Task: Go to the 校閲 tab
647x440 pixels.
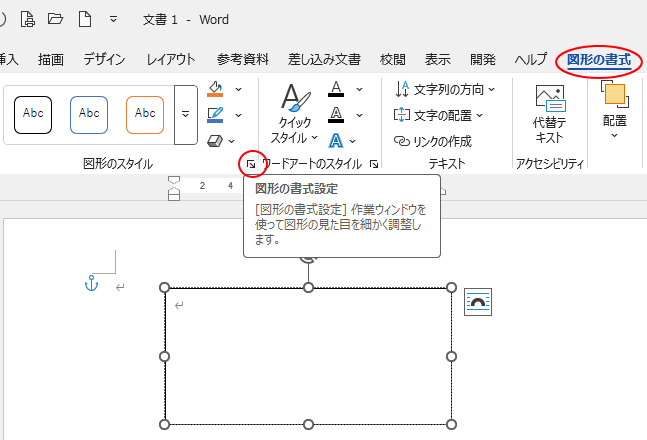Action: pos(392,60)
